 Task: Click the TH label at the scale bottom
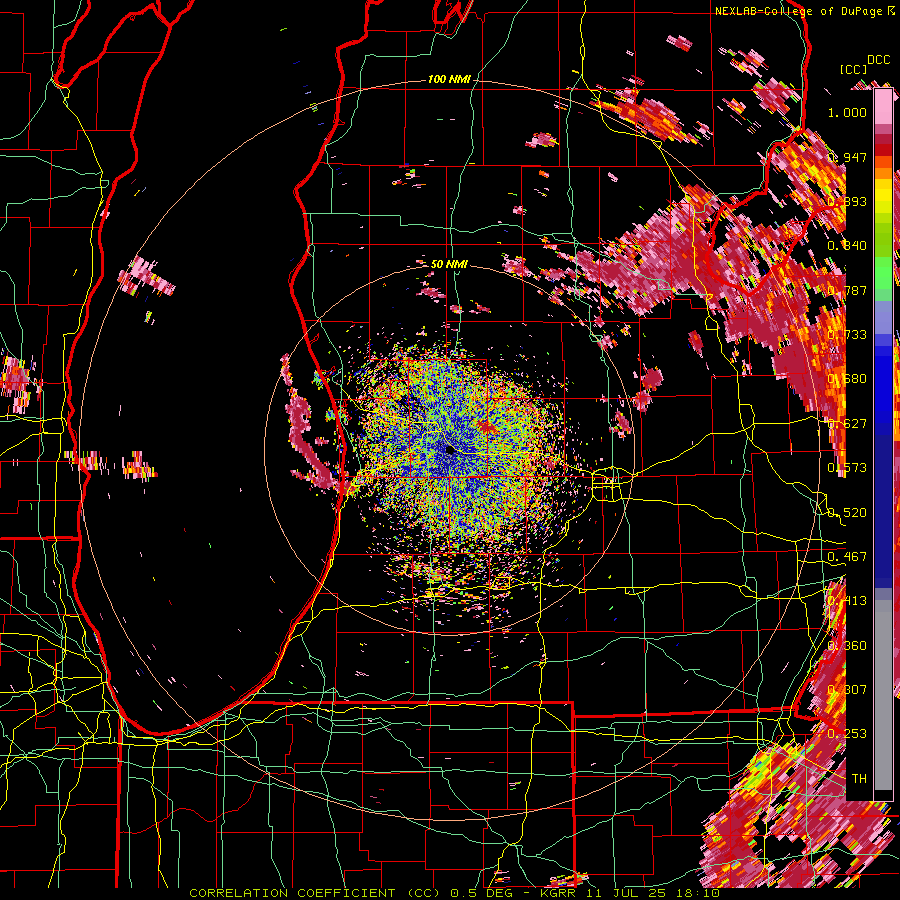(x=859, y=778)
